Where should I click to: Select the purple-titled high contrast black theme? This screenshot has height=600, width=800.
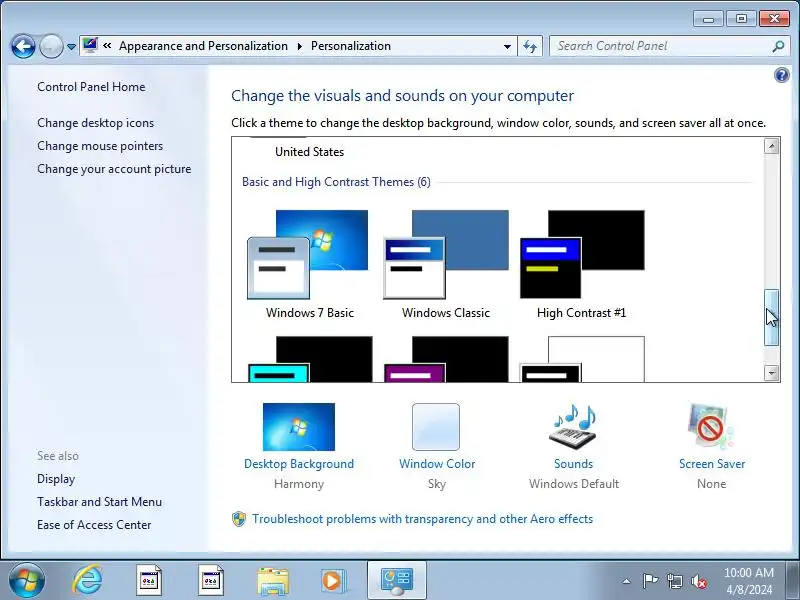446,359
